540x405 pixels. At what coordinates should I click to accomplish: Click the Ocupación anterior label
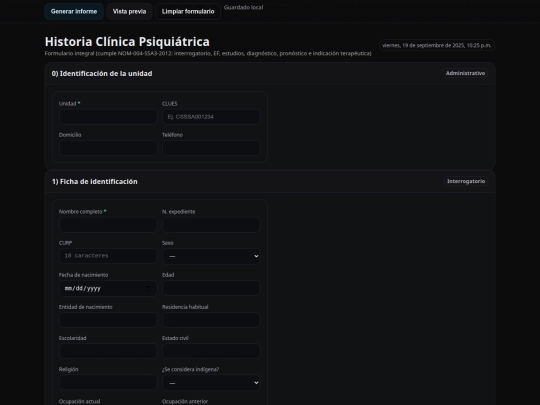click(x=185, y=401)
